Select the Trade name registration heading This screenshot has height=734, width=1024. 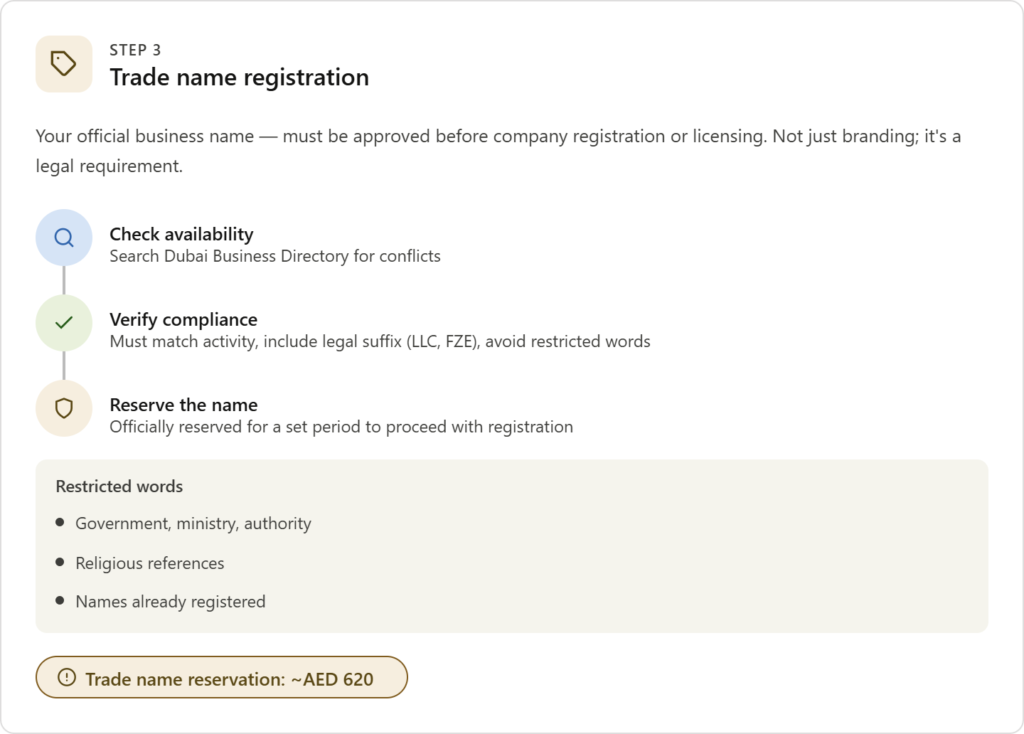click(x=239, y=77)
